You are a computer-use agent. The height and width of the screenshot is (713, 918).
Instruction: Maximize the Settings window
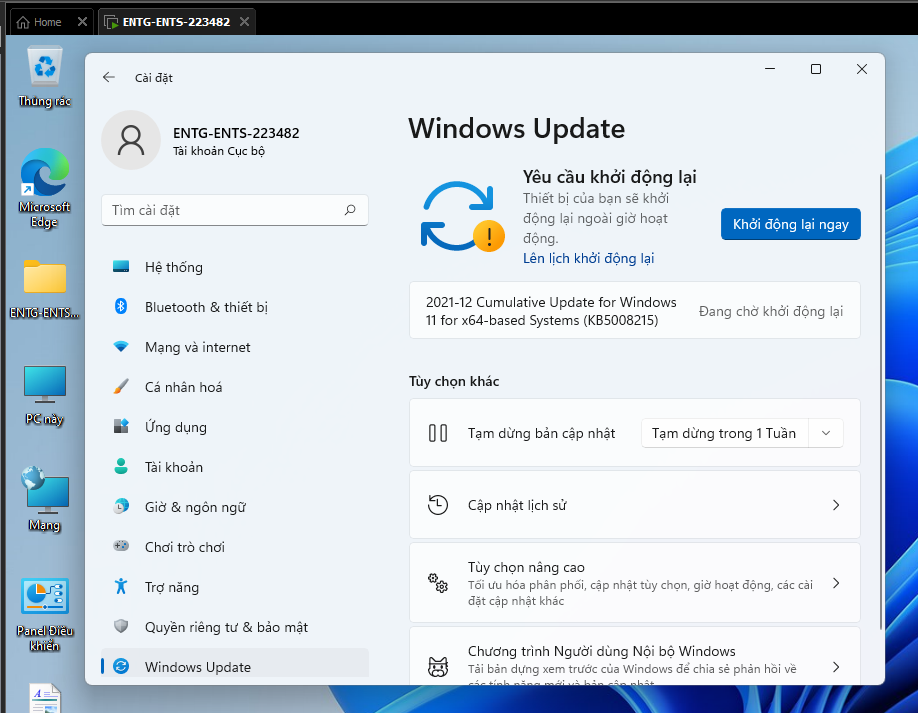click(x=816, y=69)
